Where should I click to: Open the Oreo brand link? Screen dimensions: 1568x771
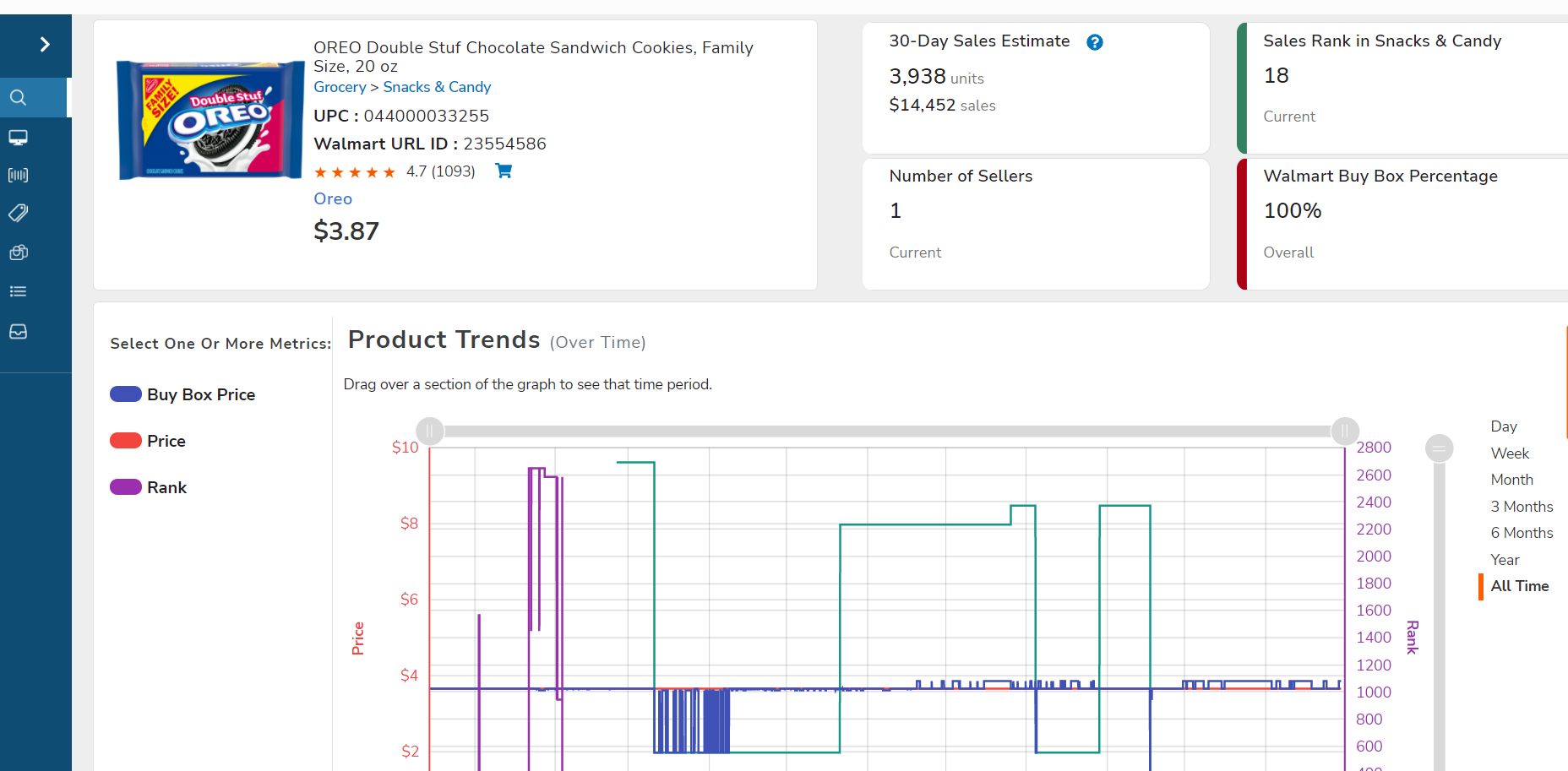[333, 198]
